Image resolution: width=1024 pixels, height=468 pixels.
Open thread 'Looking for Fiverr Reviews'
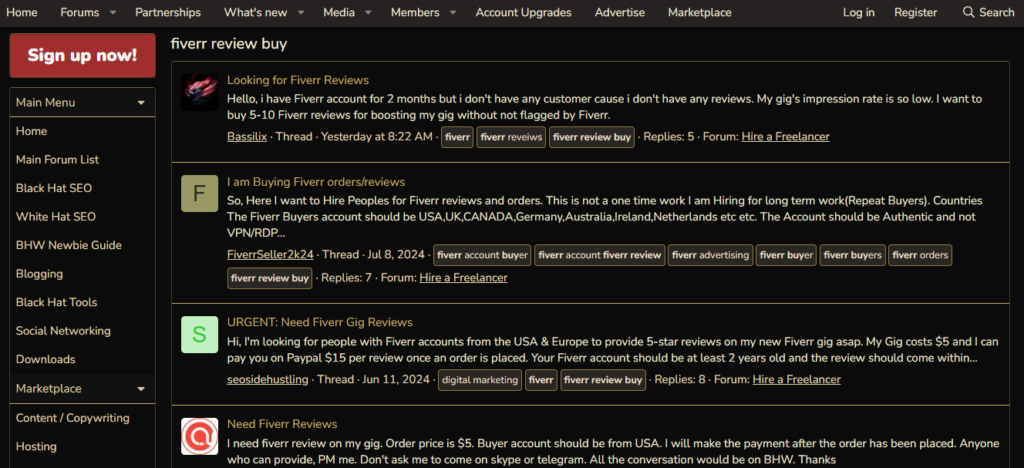[x=298, y=80]
